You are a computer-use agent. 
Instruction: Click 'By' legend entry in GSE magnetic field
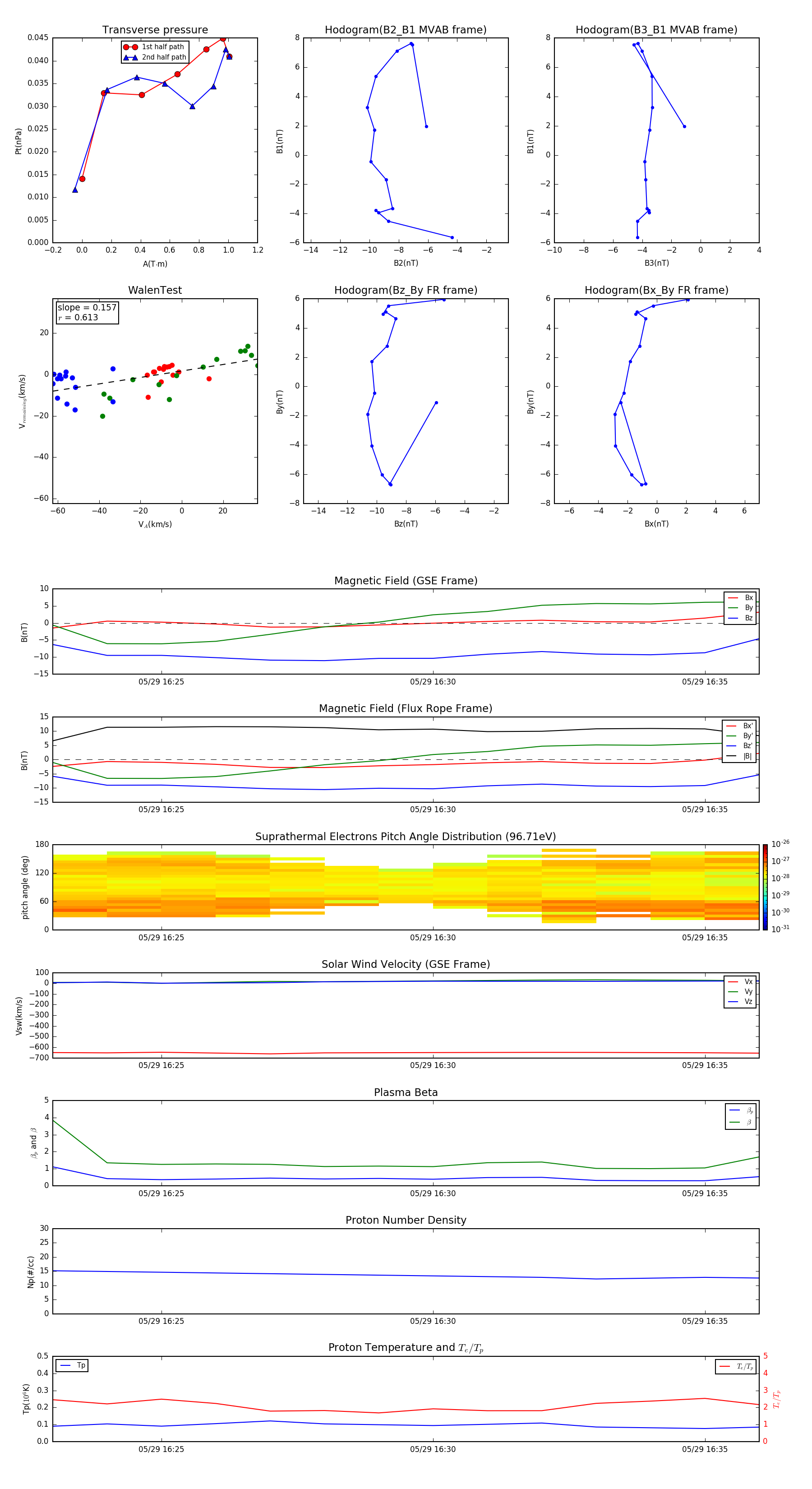(x=740, y=608)
